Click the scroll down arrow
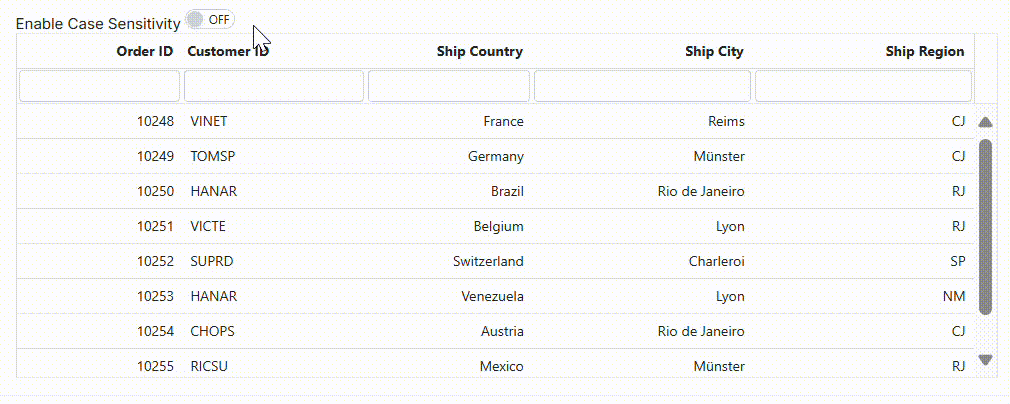The image size is (1010, 404). (x=985, y=359)
